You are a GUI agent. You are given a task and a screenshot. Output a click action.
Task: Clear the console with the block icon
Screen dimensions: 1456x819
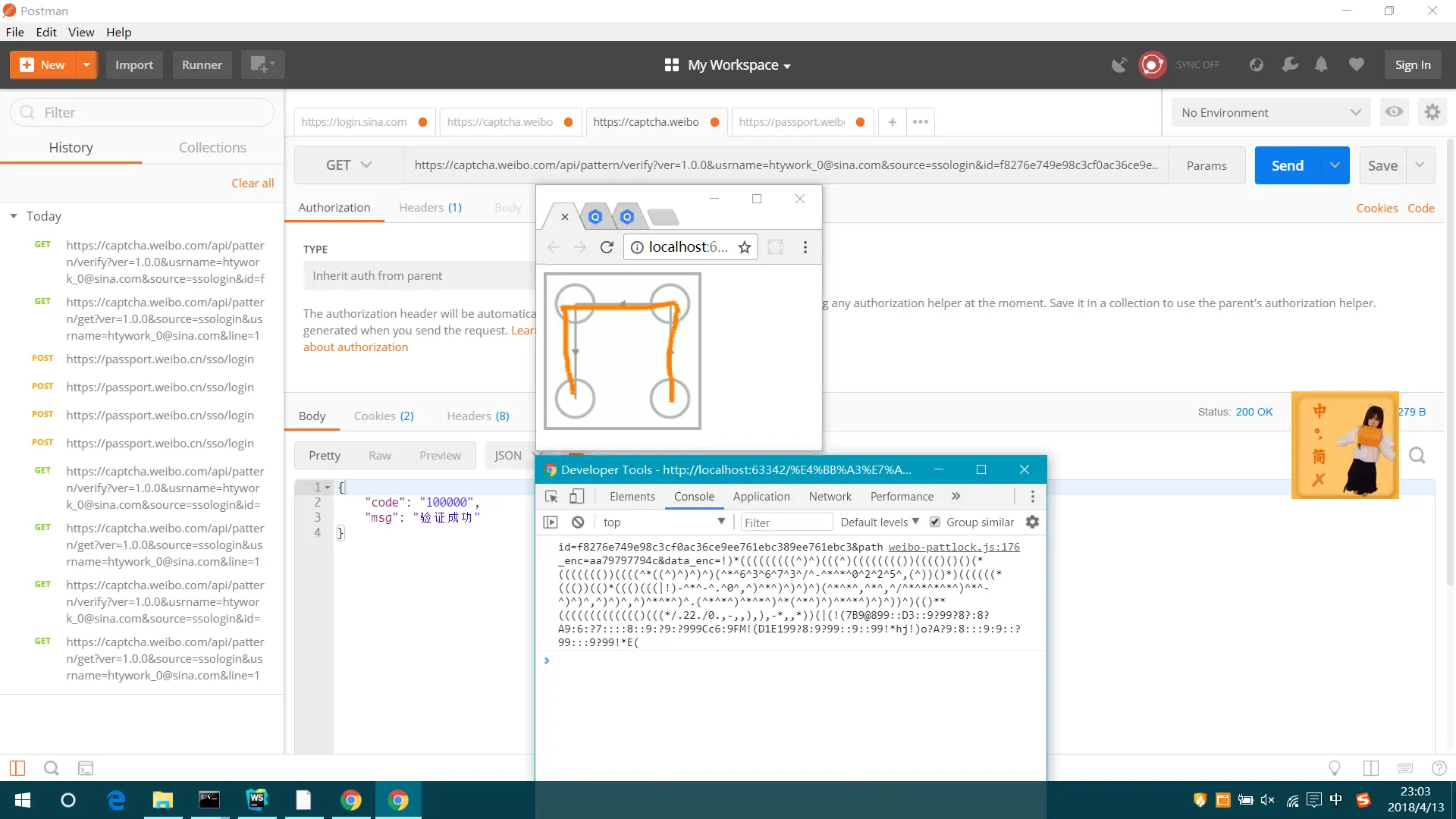pyautogui.click(x=578, y=522)
